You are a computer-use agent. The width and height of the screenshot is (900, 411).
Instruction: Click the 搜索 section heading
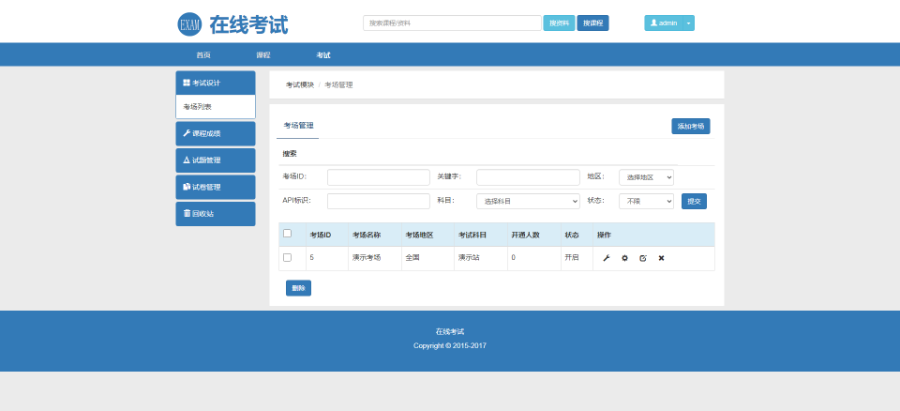(290, 154)
